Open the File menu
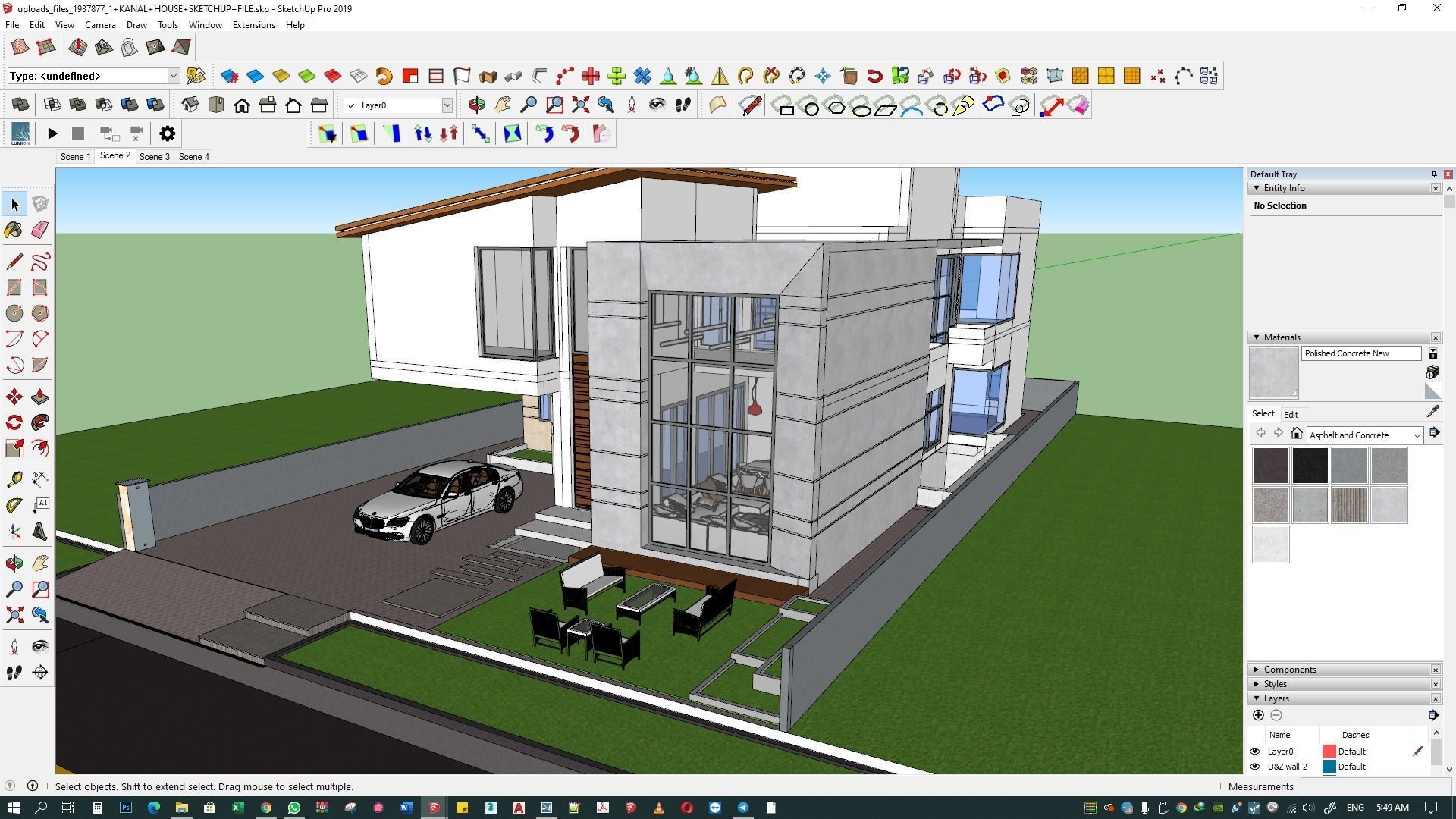 pos(12,25)
